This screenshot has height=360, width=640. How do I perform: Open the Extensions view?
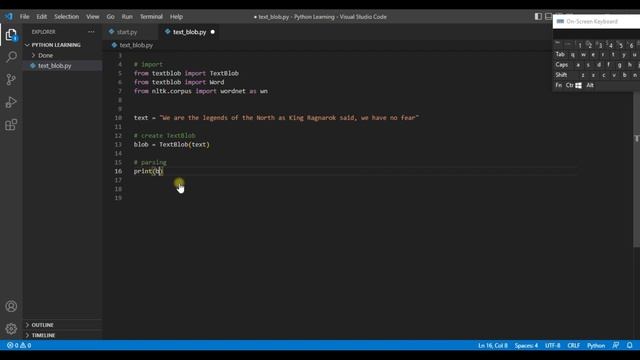(11, 124)
